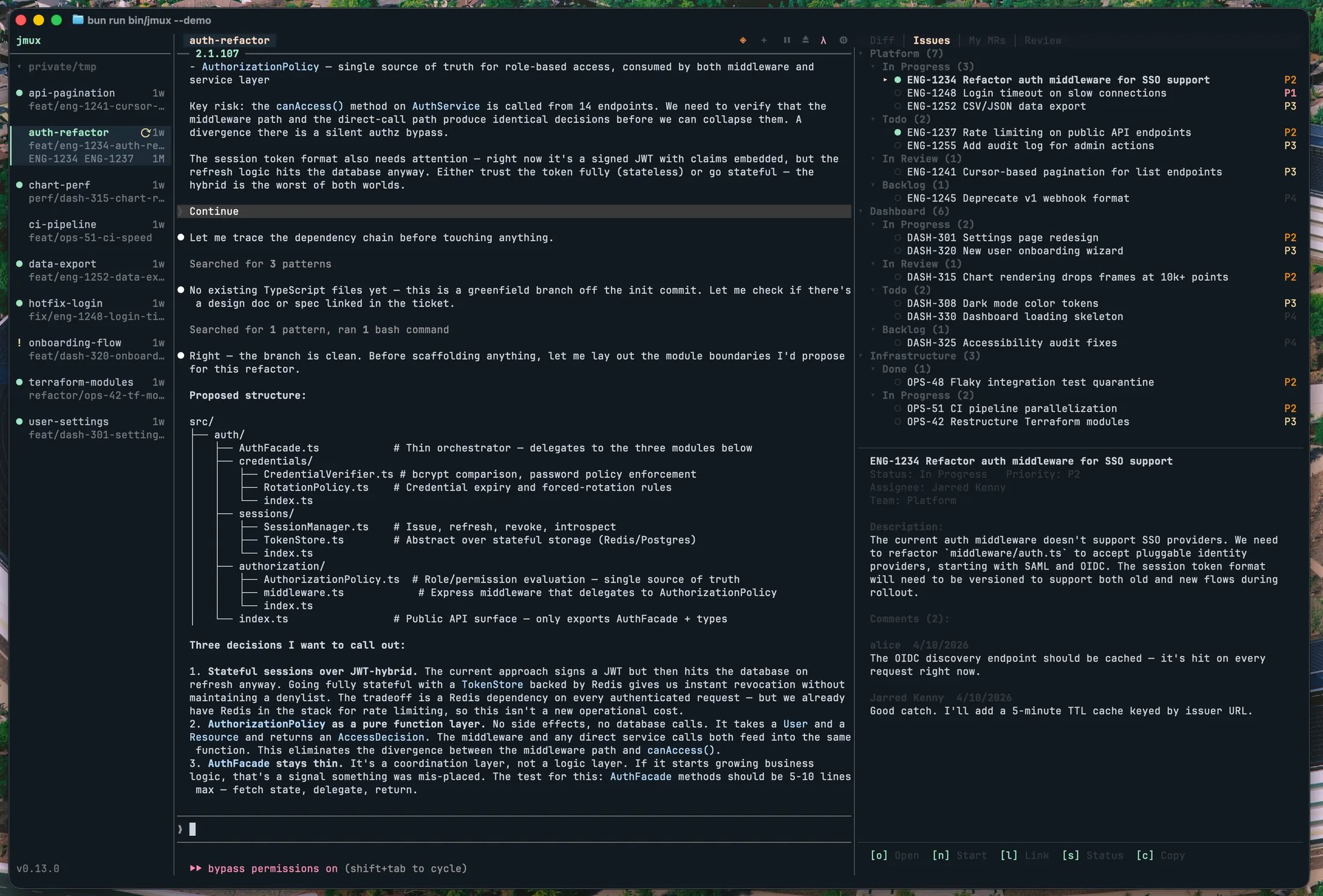This screenshot has width=1323, height=896.
Task: Click the hollow circle beside OPS-48
Action: coord(898,382)
